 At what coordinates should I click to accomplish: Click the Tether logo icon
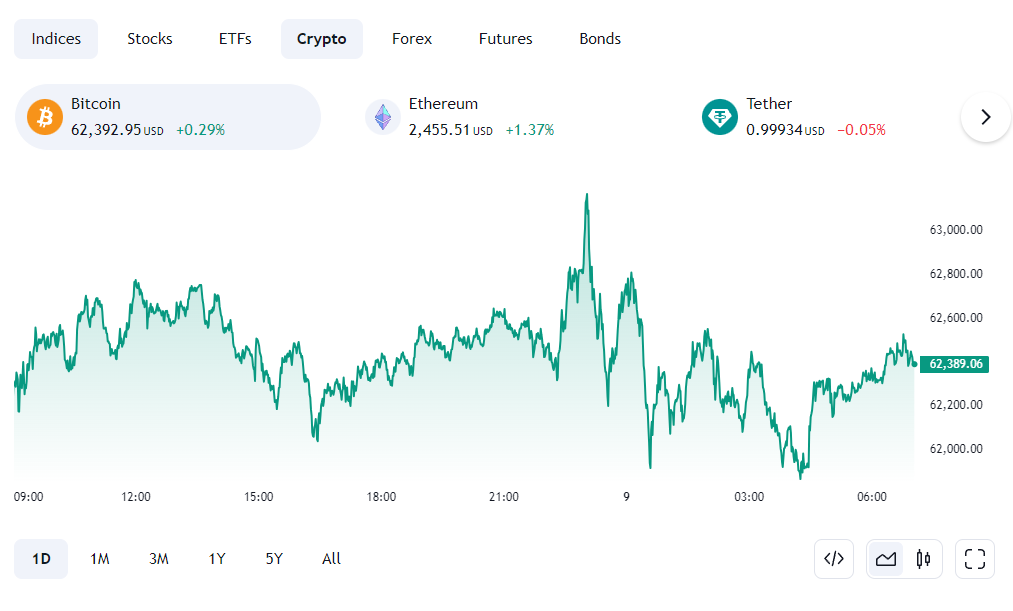[720, 117]
